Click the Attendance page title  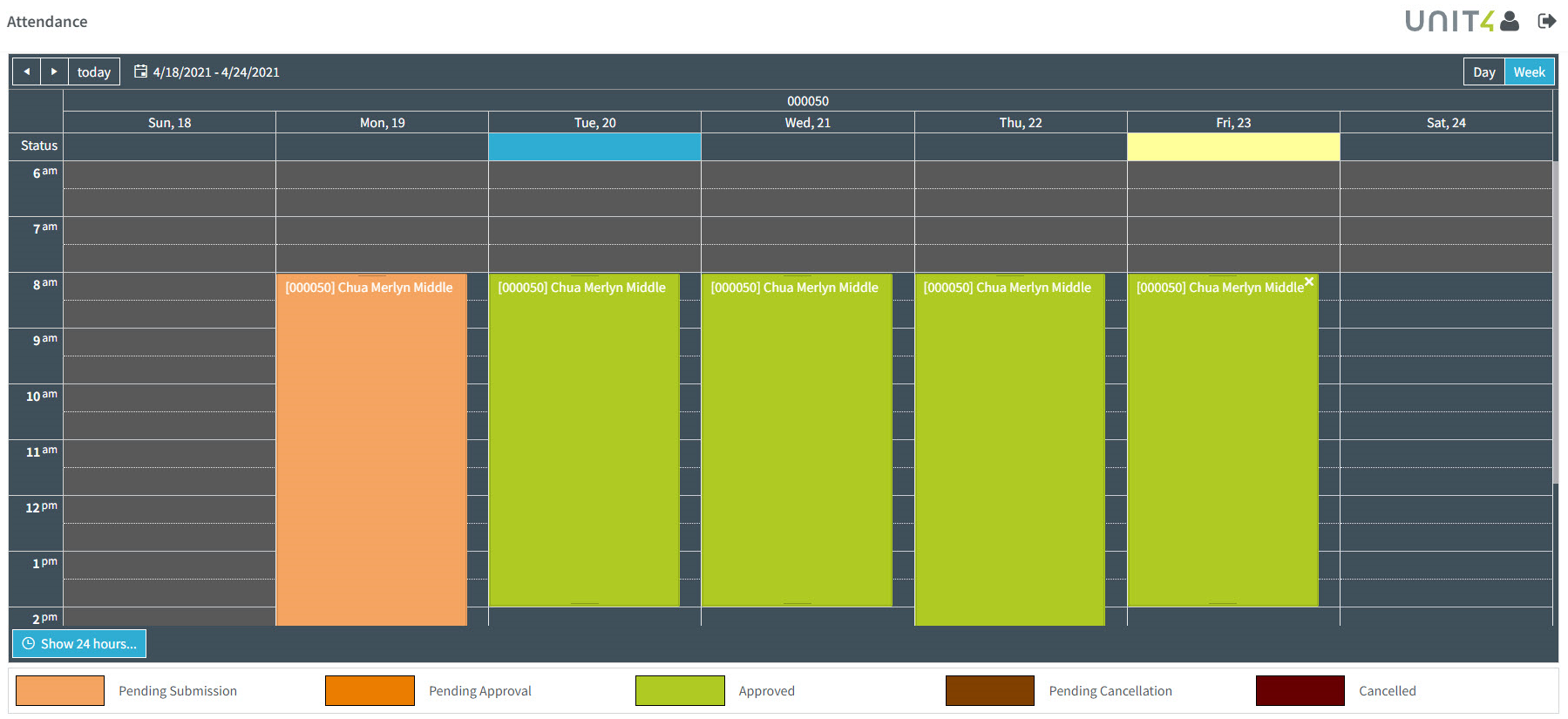click(47, 22)
